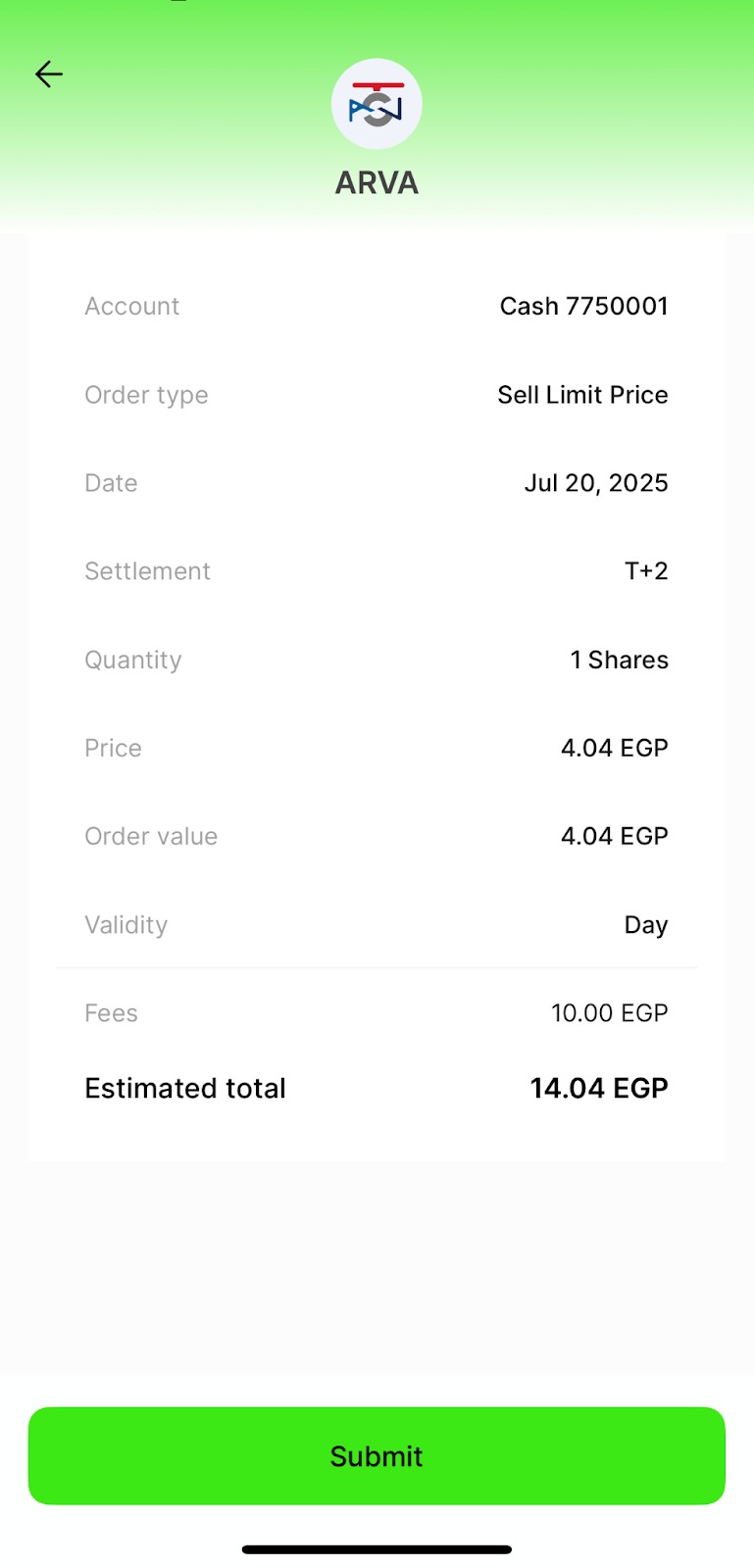Tap the back arrow icon
This screenshot has height=1568, width=754.
[48, 74]
